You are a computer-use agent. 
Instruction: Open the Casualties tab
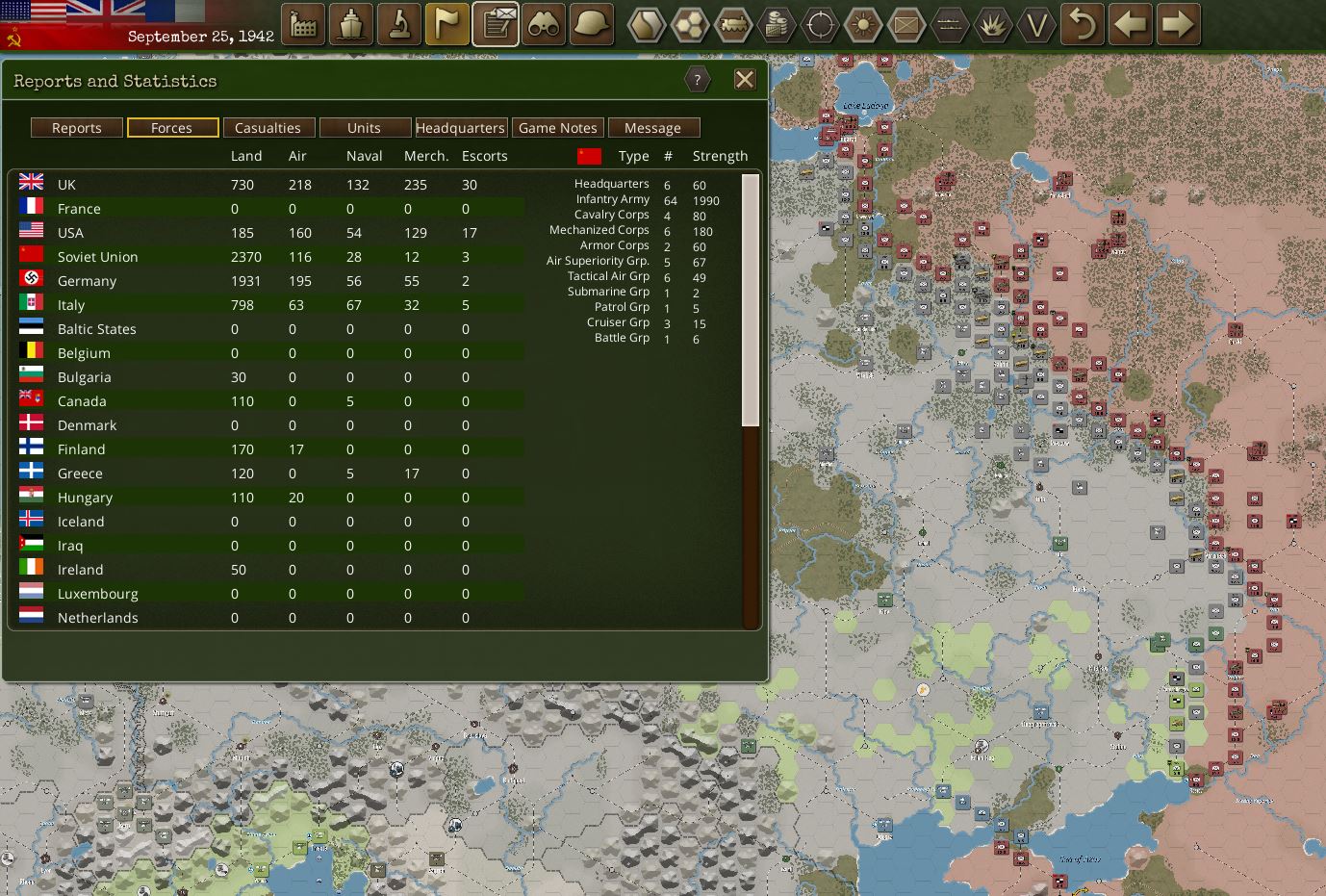(x=268, y=128)
